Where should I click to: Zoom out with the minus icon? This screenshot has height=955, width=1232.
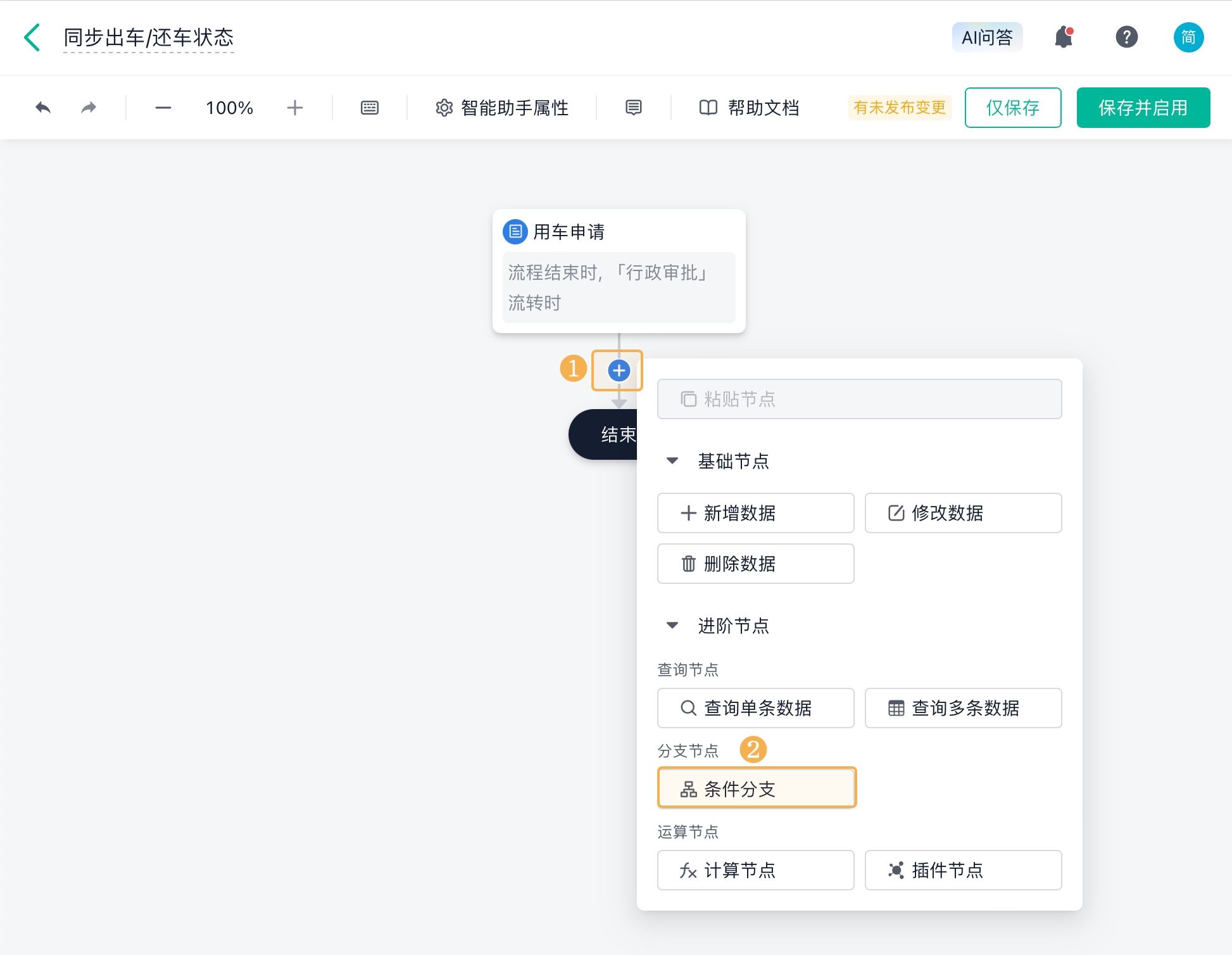click(x=163, y=108)
